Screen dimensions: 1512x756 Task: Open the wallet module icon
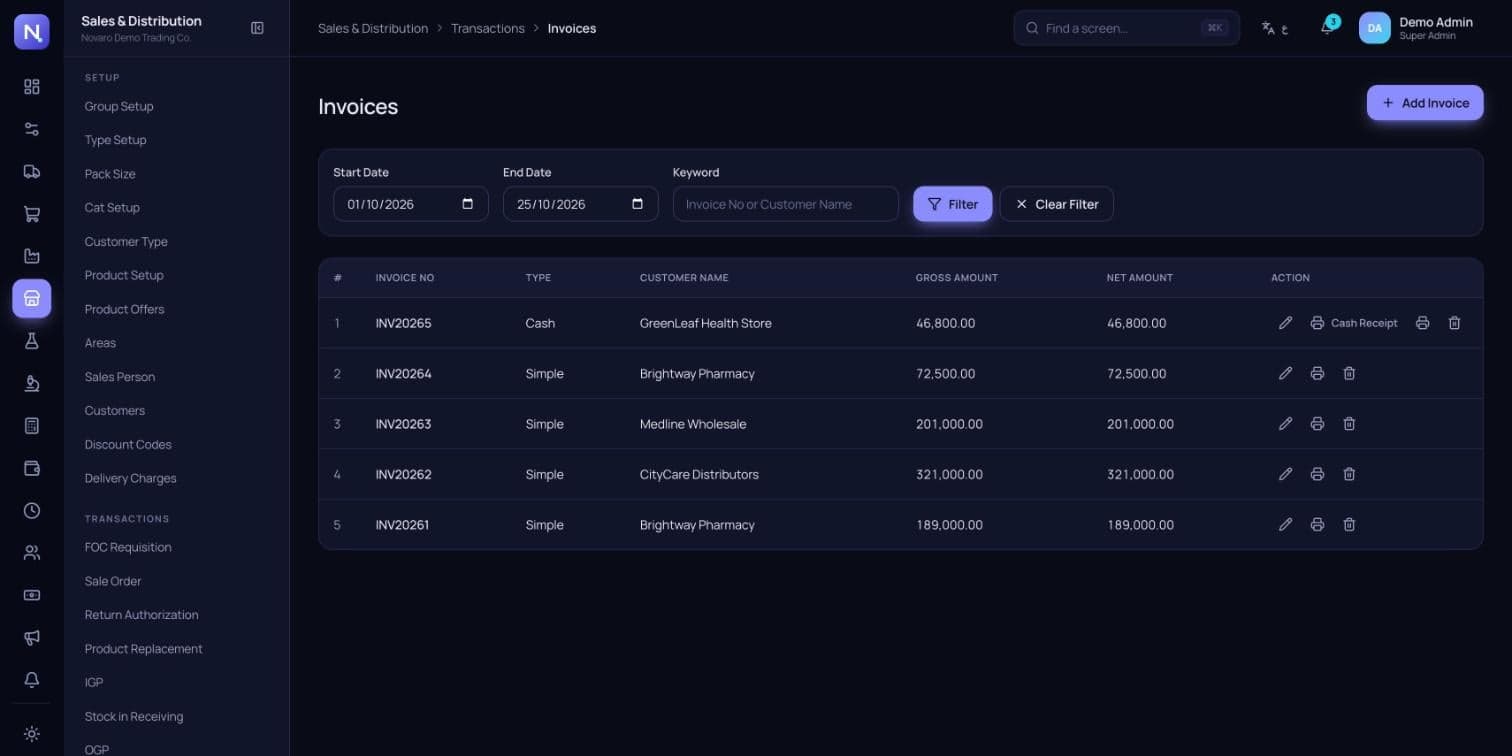click(32, 468)
